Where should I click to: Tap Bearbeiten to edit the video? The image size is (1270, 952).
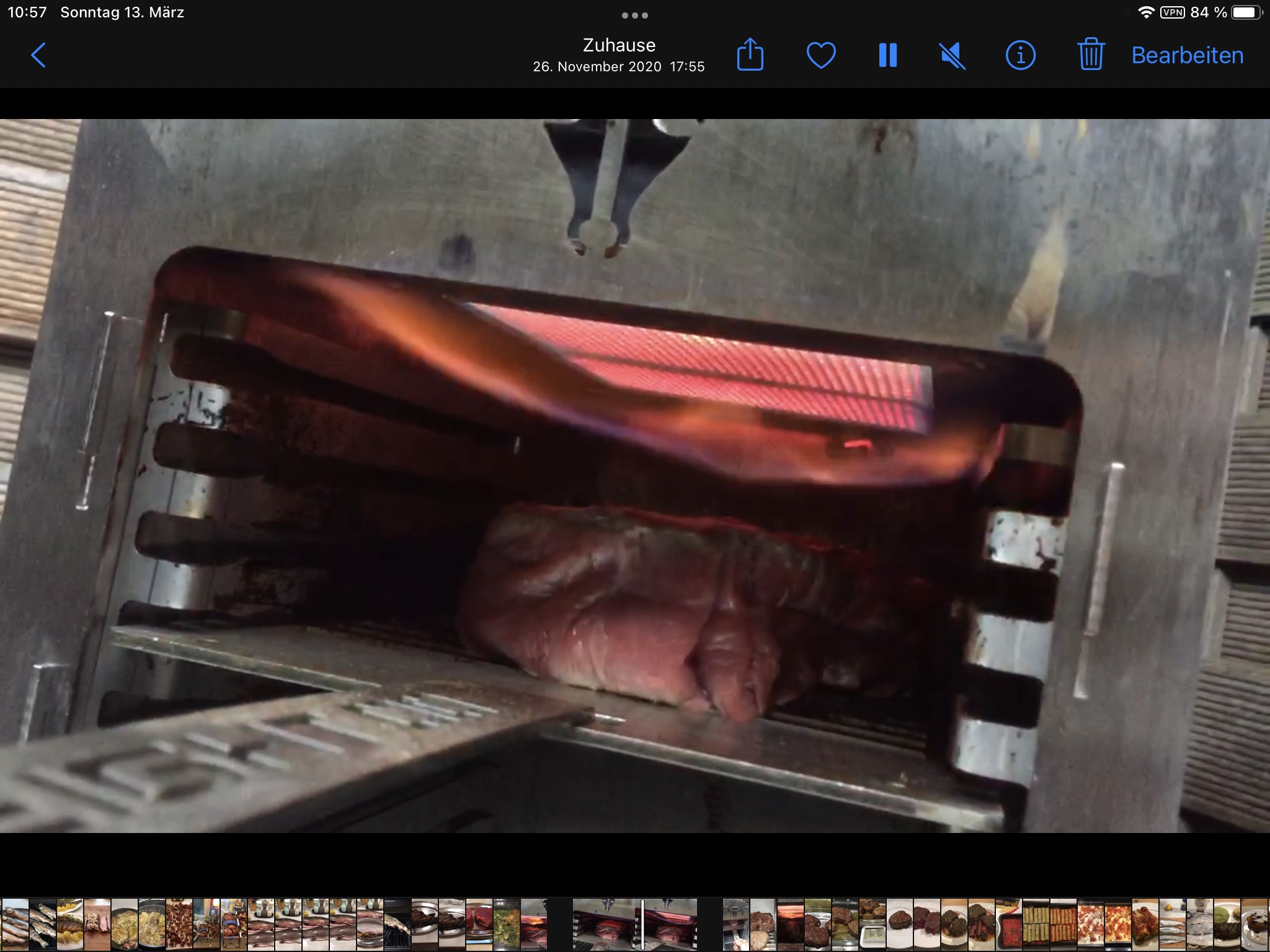1187,55
